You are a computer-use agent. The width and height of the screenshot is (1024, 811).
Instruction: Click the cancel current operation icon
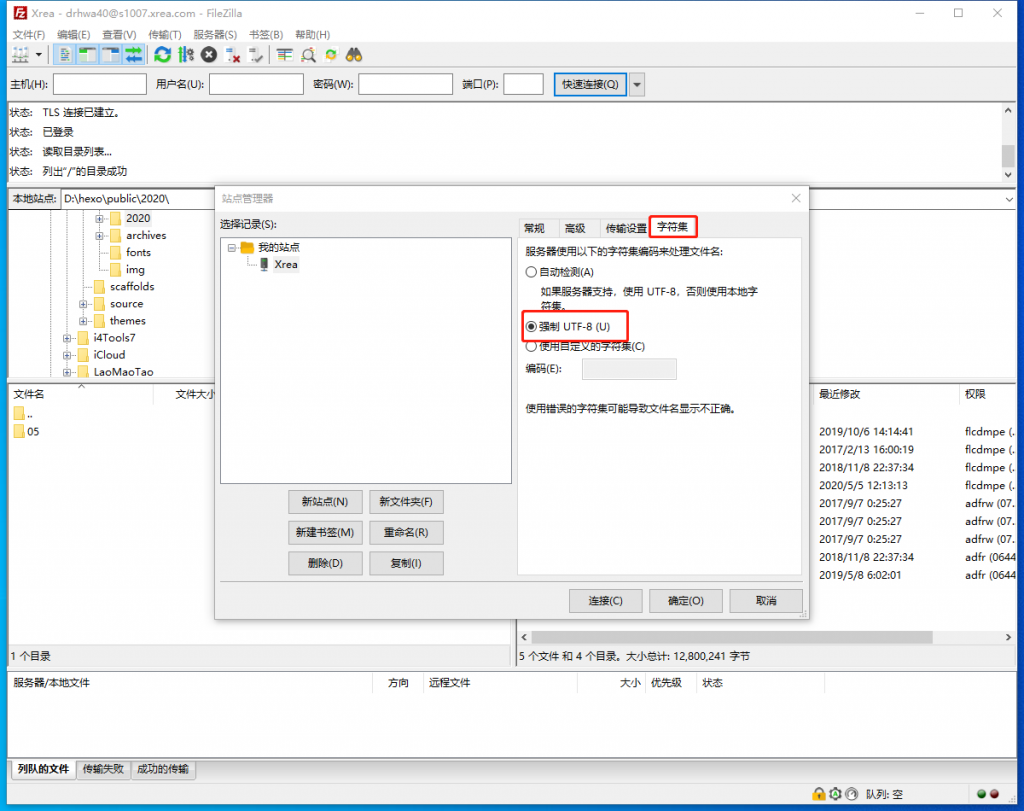click(208, 55)
